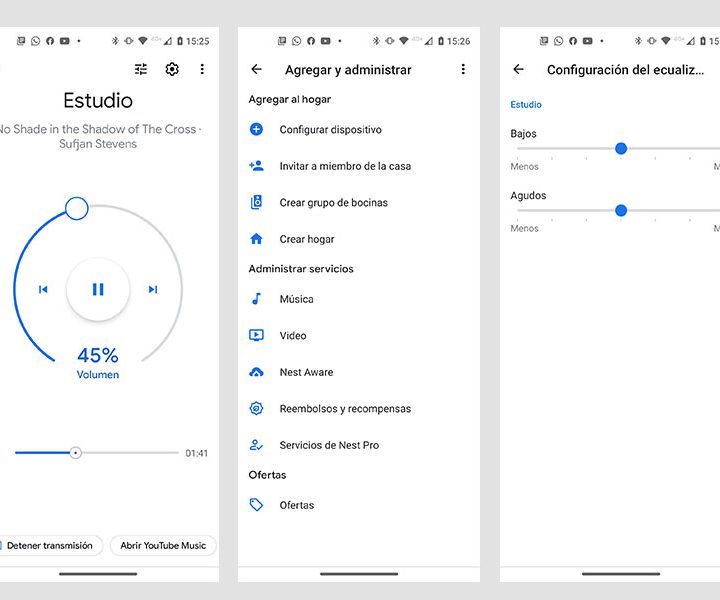The height and width of the screenshot is (600, 720).
Task: Click the 01:41 track duration
Action: (x=197, y=453)
